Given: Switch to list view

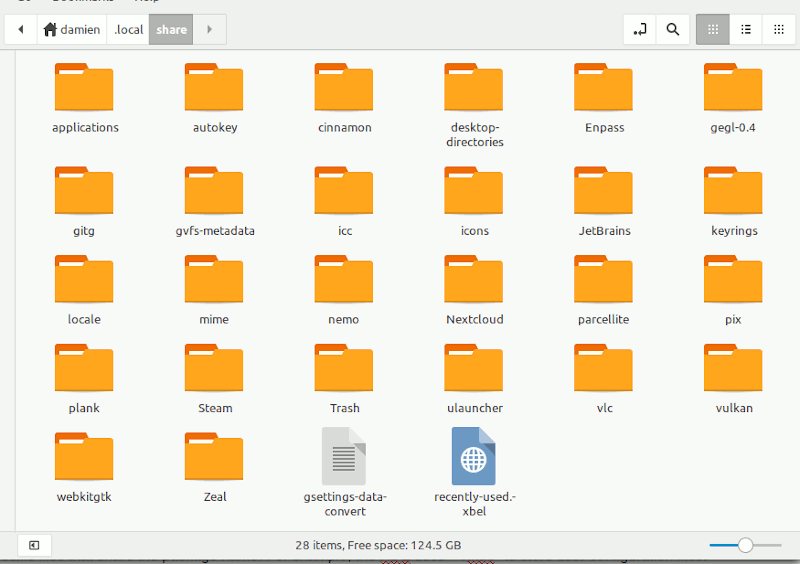Looking at the screenshot, I should [746, 30].
